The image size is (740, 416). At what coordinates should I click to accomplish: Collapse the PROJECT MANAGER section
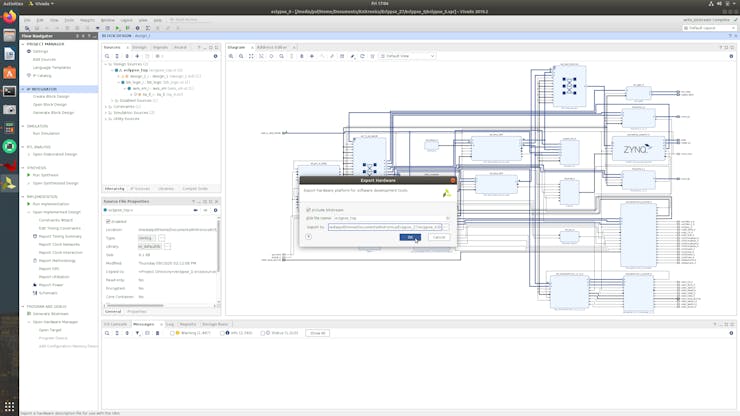coord(23,44)
